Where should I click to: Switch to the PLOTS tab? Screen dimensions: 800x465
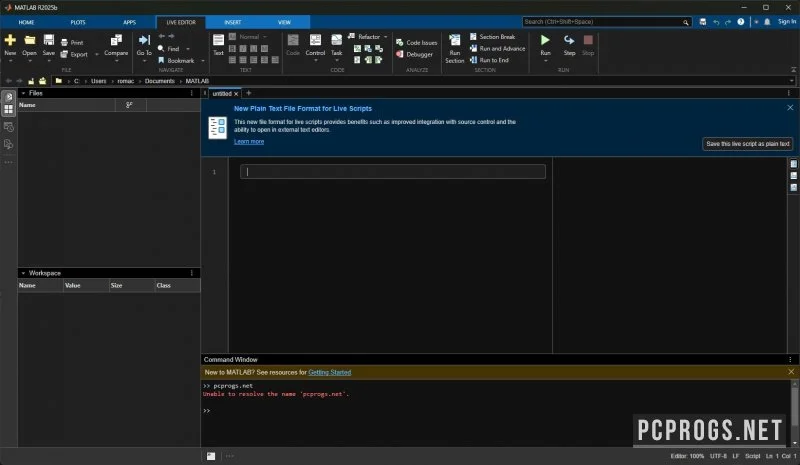click(x=78, y=22)
